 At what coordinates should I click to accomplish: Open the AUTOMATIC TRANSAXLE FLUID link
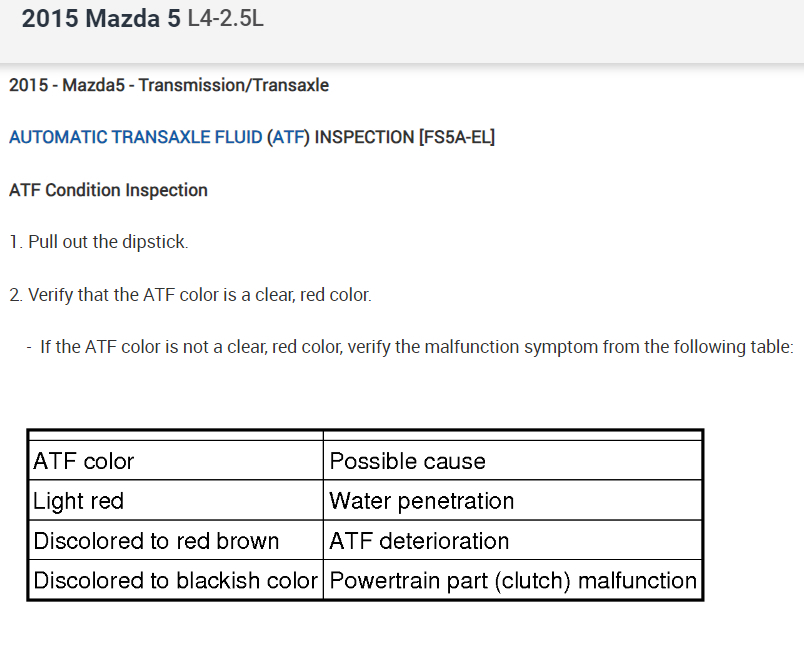click(136, 137)
